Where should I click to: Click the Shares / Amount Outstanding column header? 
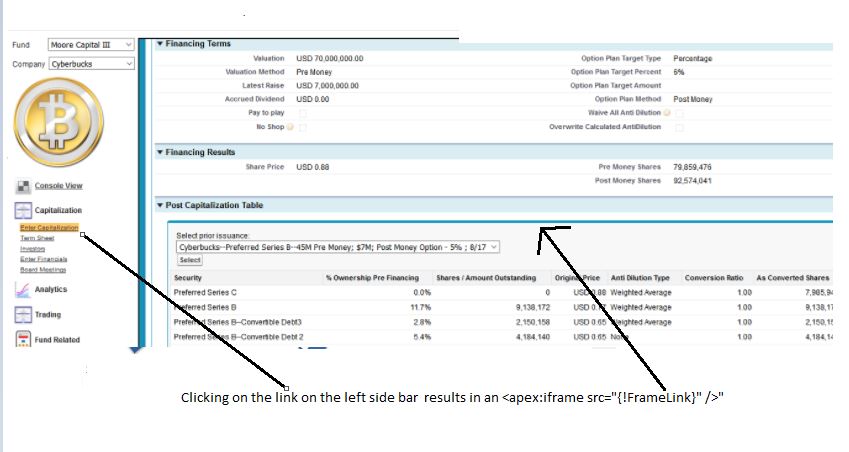click(x=486, y=278)
